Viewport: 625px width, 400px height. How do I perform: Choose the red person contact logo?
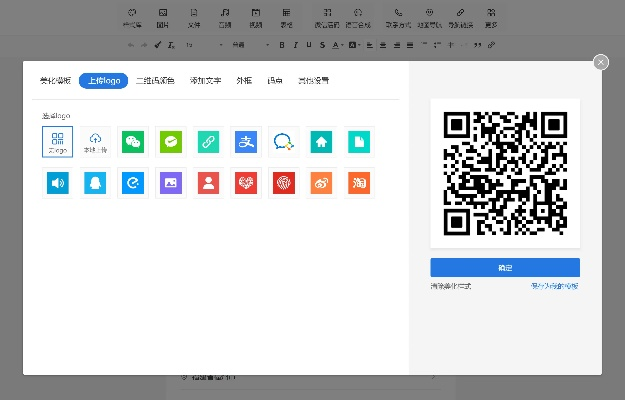(x=208, y=183)
